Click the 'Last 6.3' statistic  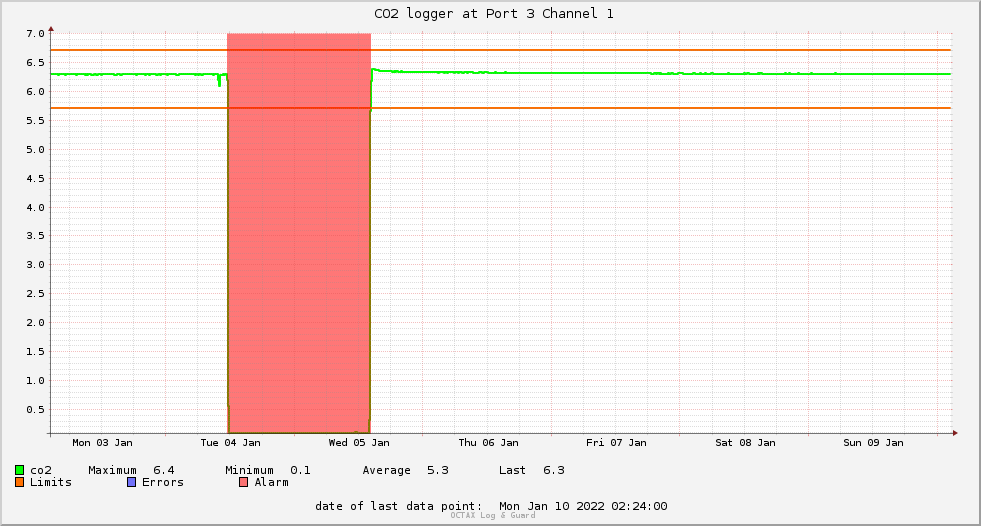point(532,470)
